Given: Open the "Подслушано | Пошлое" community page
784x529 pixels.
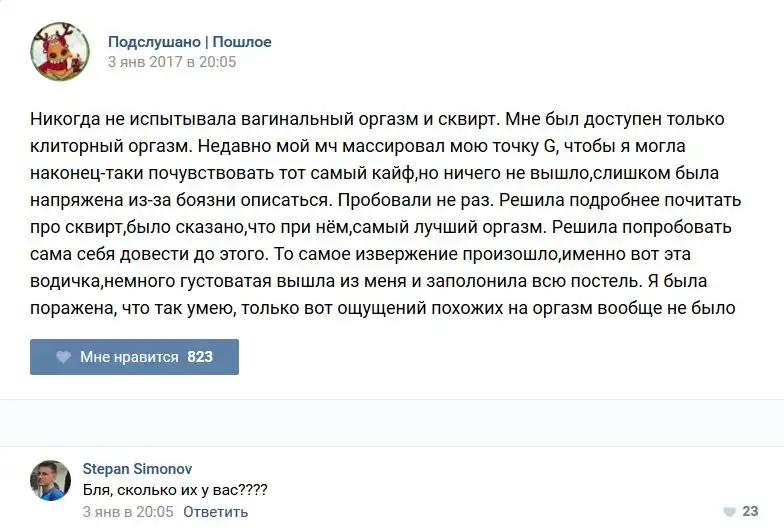Looking at the screenshot, I should 189,42.
